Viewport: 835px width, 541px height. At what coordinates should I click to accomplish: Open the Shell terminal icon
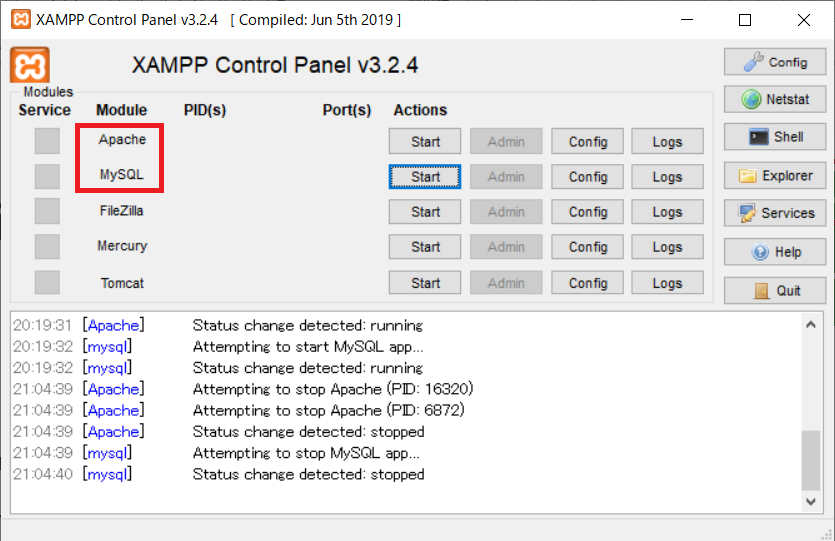pos(775,137)
